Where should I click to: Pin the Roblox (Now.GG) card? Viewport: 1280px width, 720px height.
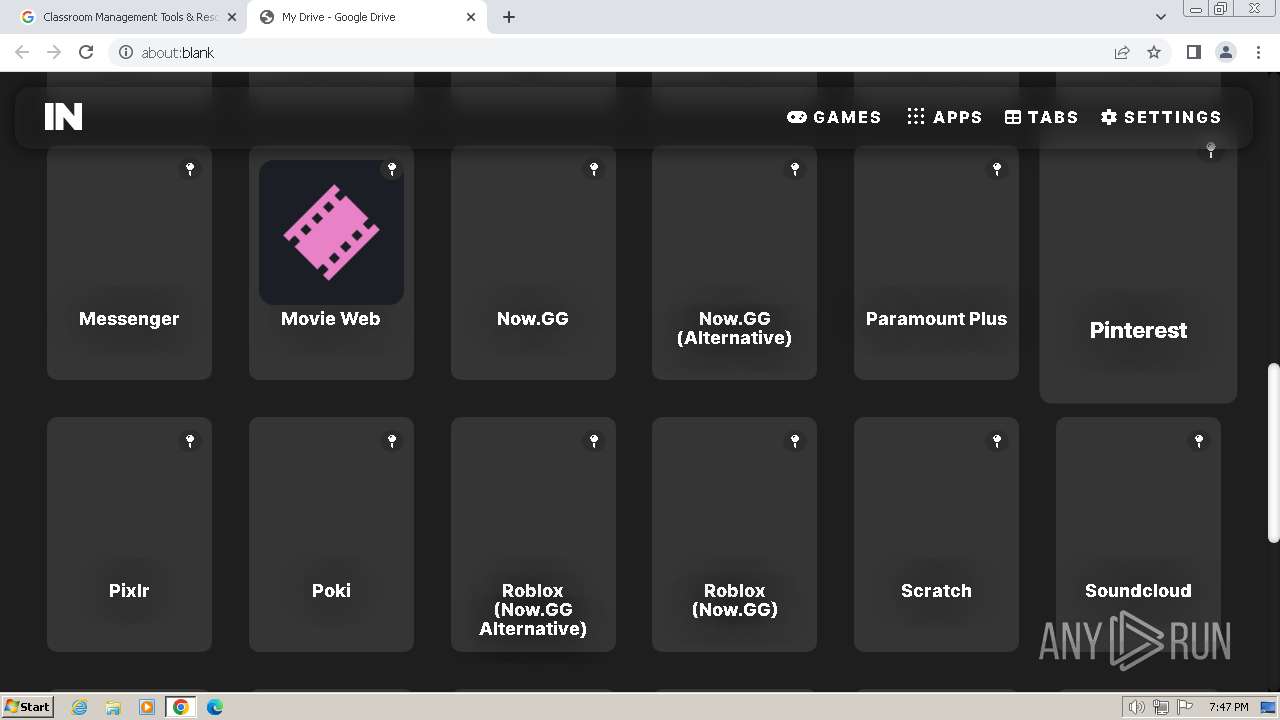[795, 441]
